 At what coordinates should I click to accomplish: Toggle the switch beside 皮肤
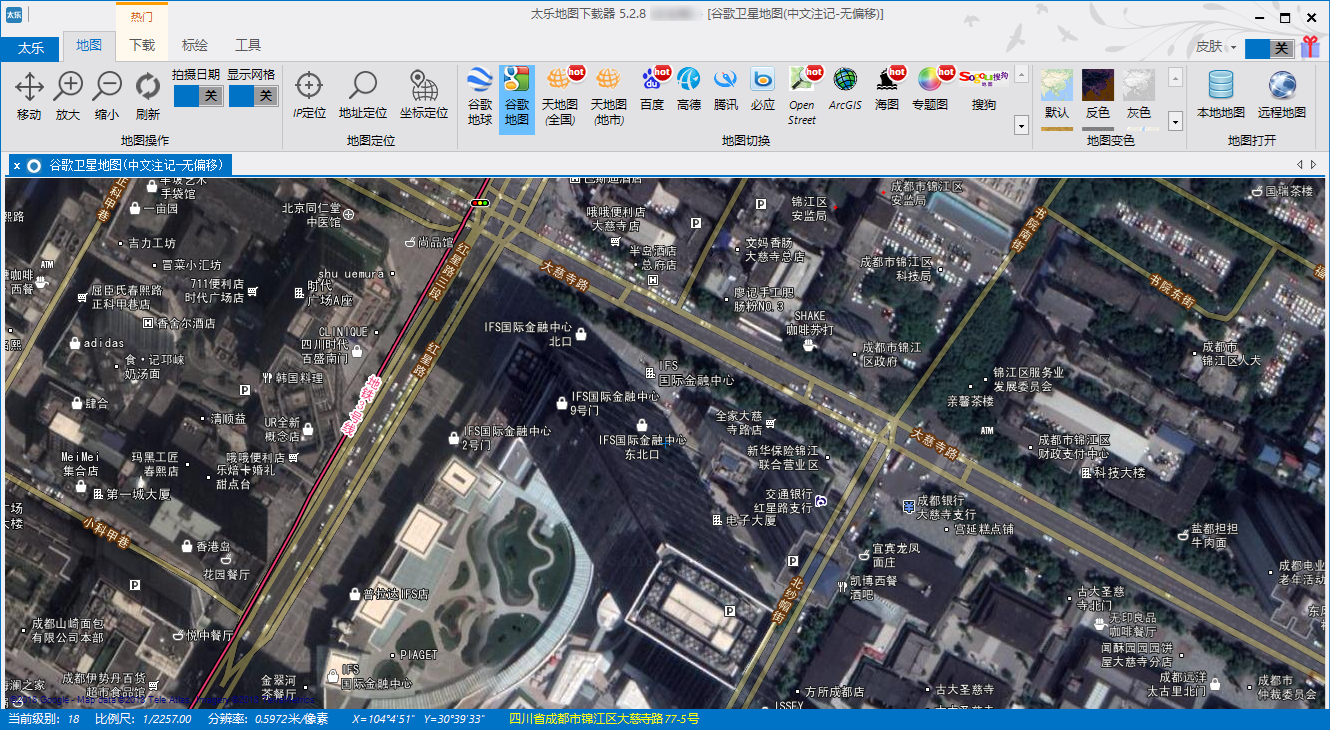(x=1270, y=48)
